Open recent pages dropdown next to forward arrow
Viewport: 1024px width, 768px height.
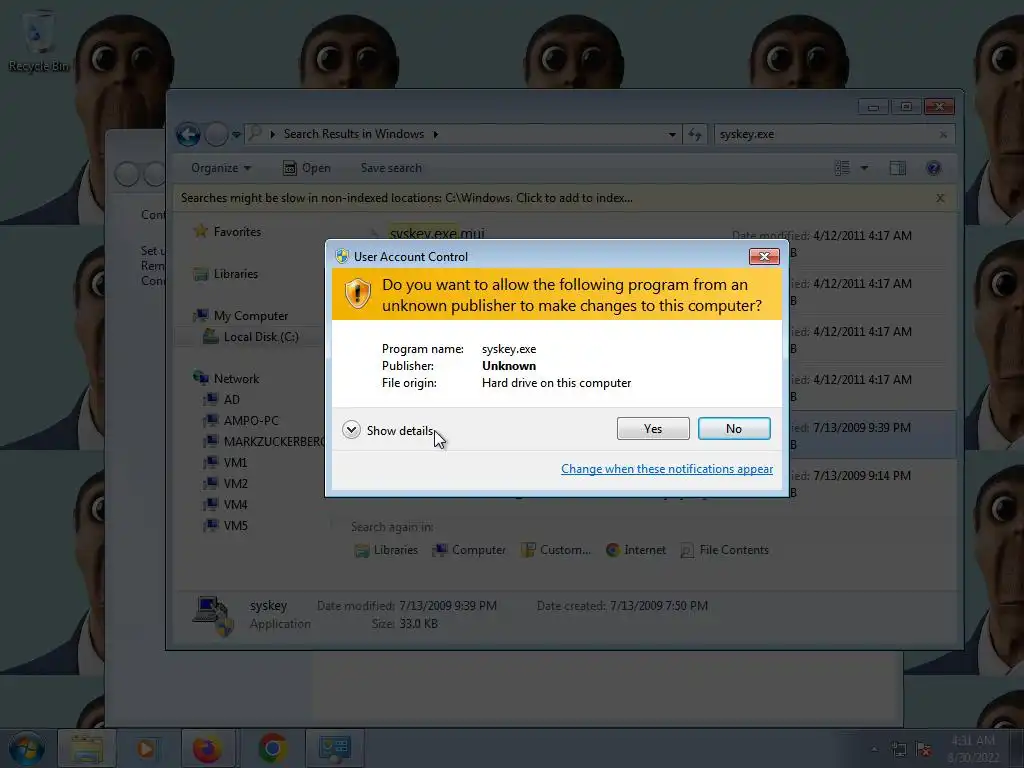(236, 135)
